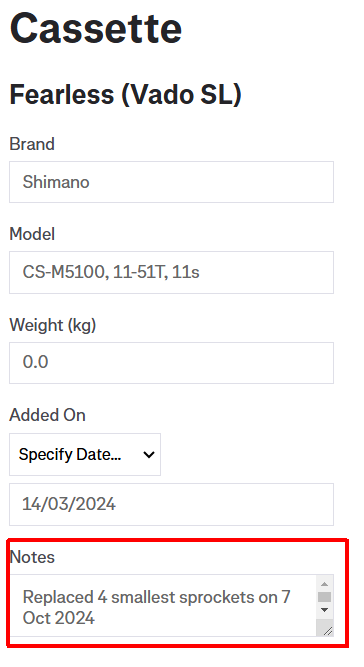Select the Weight (kg) input field
The image size is (364, 667).
171,363
